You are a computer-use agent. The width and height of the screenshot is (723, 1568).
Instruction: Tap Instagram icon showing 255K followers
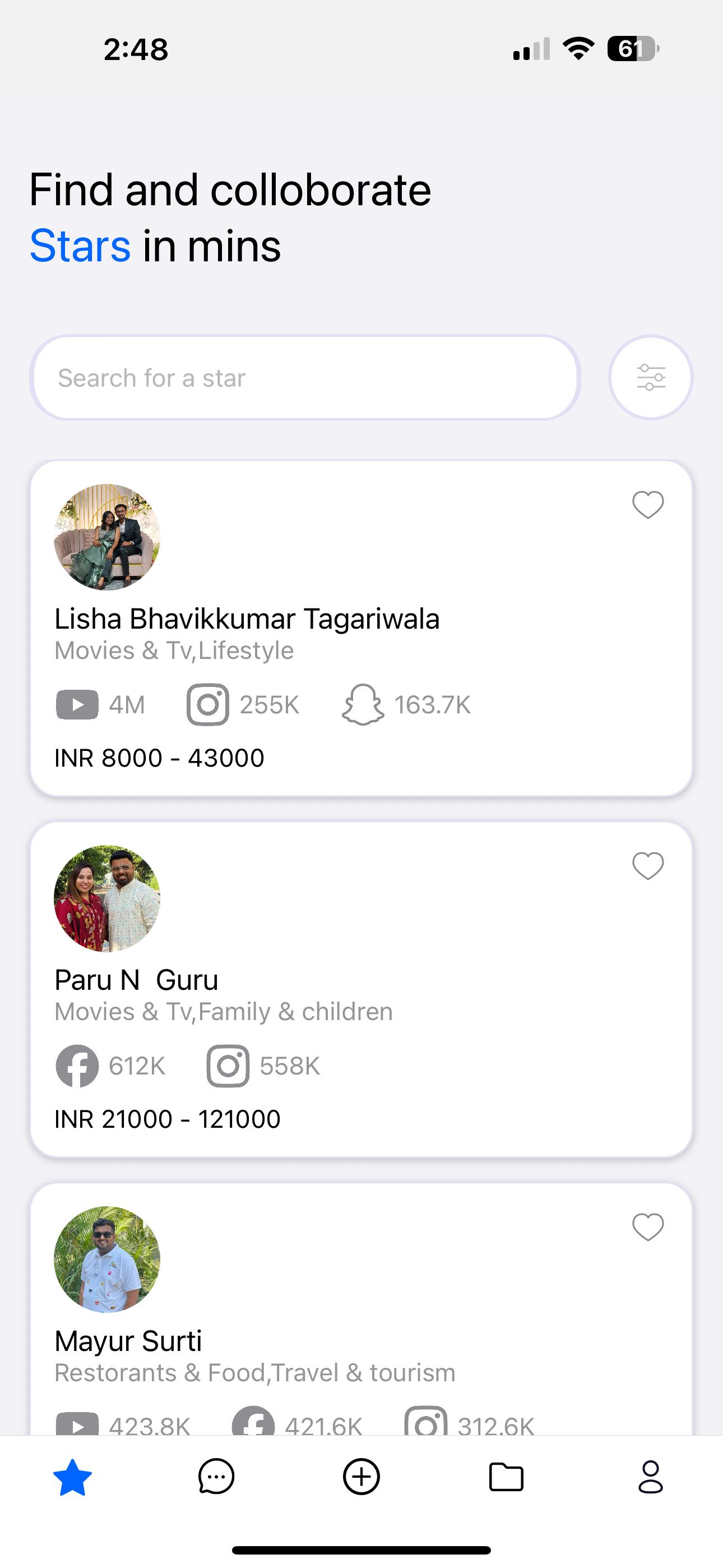207,704
